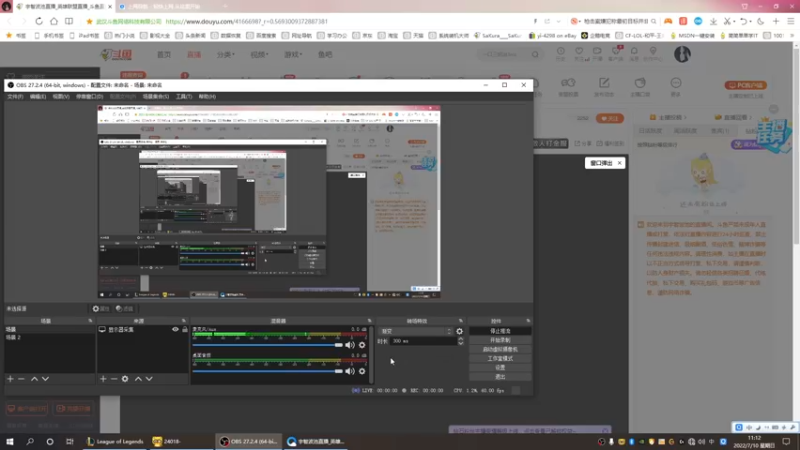The width and height of the screenshot is (800, 450).
Task: Open Douyu user avatar
Action: click(x=682, y=54)
